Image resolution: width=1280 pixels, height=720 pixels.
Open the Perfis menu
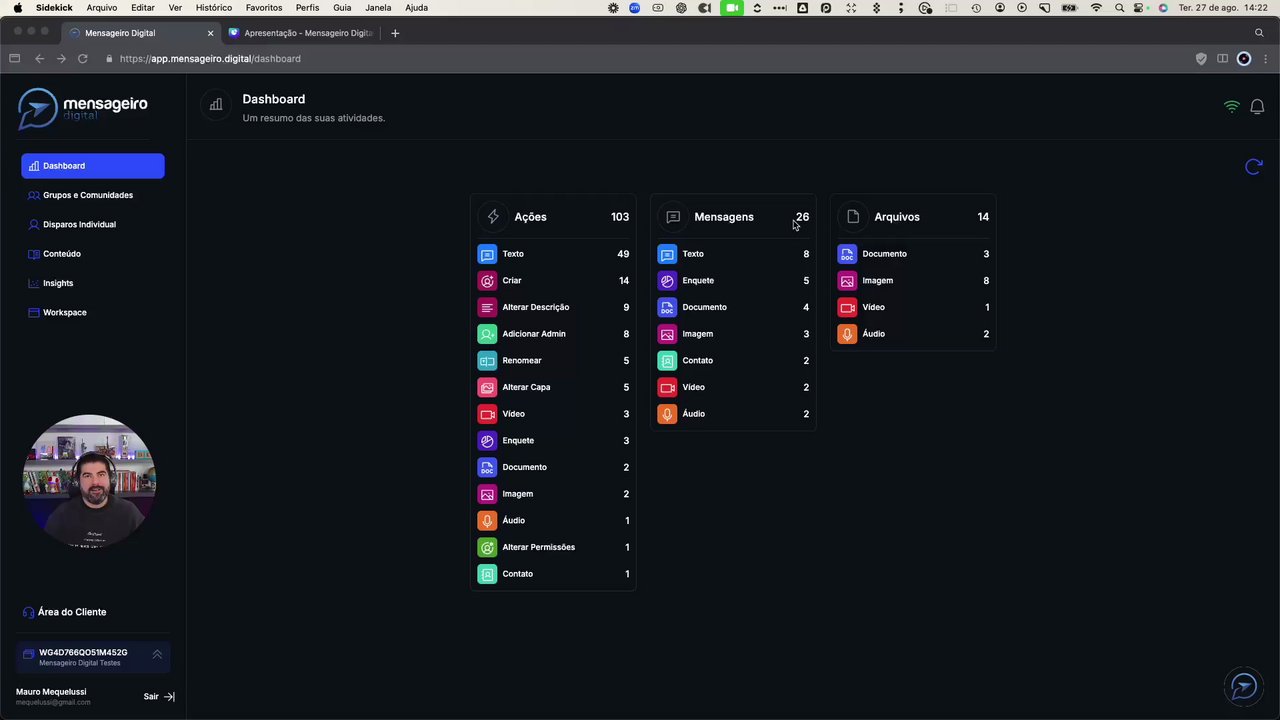point(307,7)
